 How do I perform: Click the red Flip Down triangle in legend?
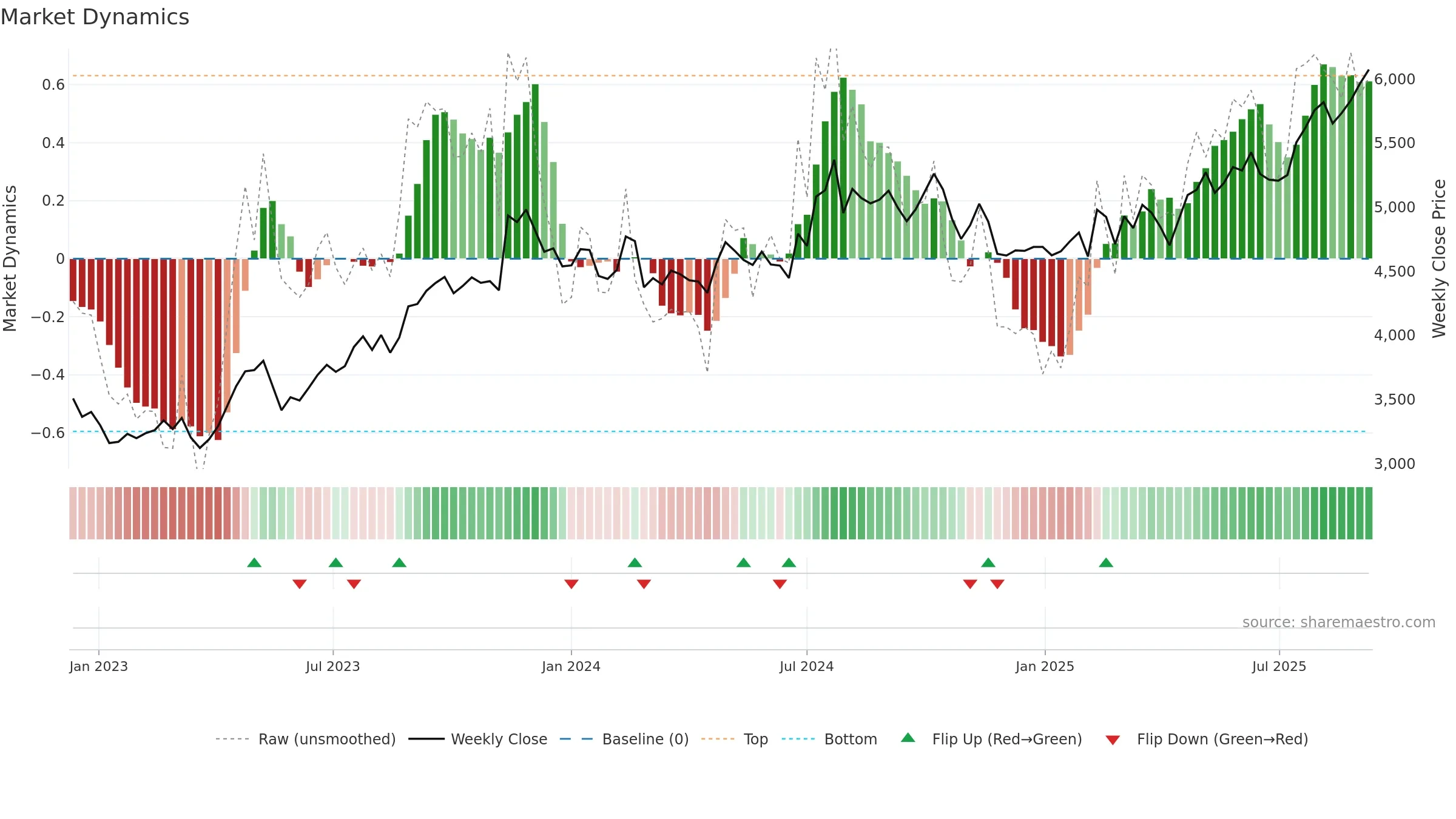click(x=1113, y=740)
